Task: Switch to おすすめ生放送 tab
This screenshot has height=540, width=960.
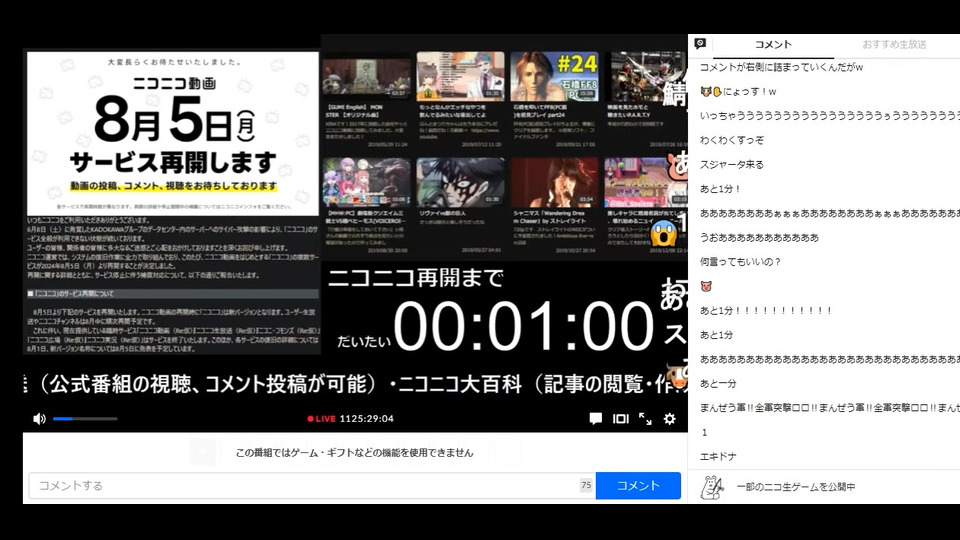Action: tap(894, 45)
